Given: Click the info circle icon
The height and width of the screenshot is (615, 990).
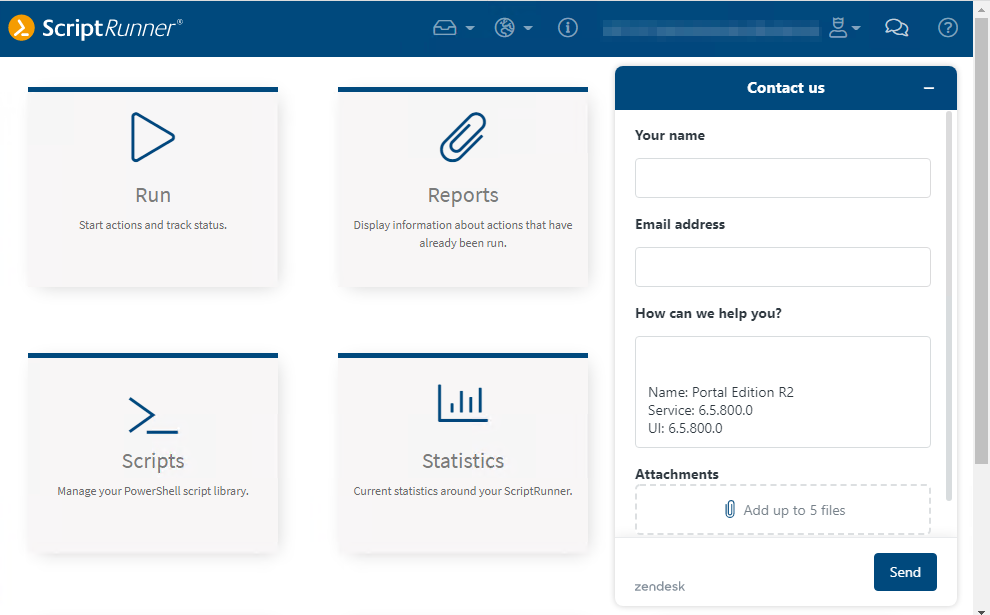Looking at the screenshot, I should pos(568,28).
